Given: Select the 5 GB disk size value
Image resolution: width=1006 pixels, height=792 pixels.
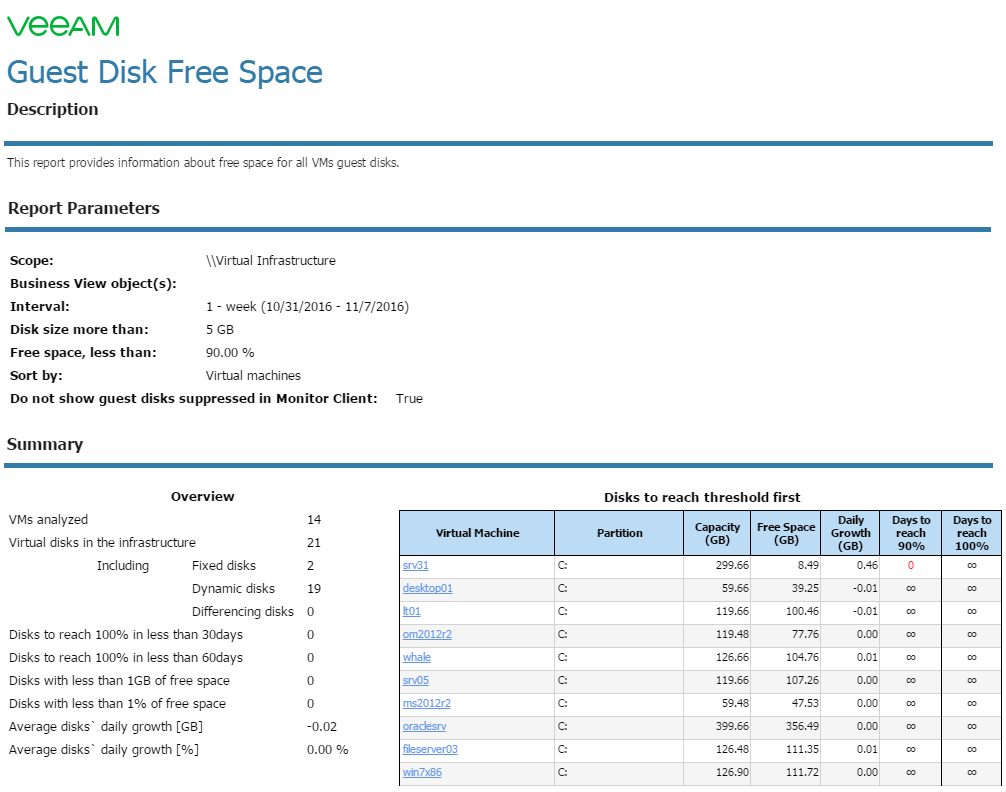Looking at the screenshot, I should [220, 330].
